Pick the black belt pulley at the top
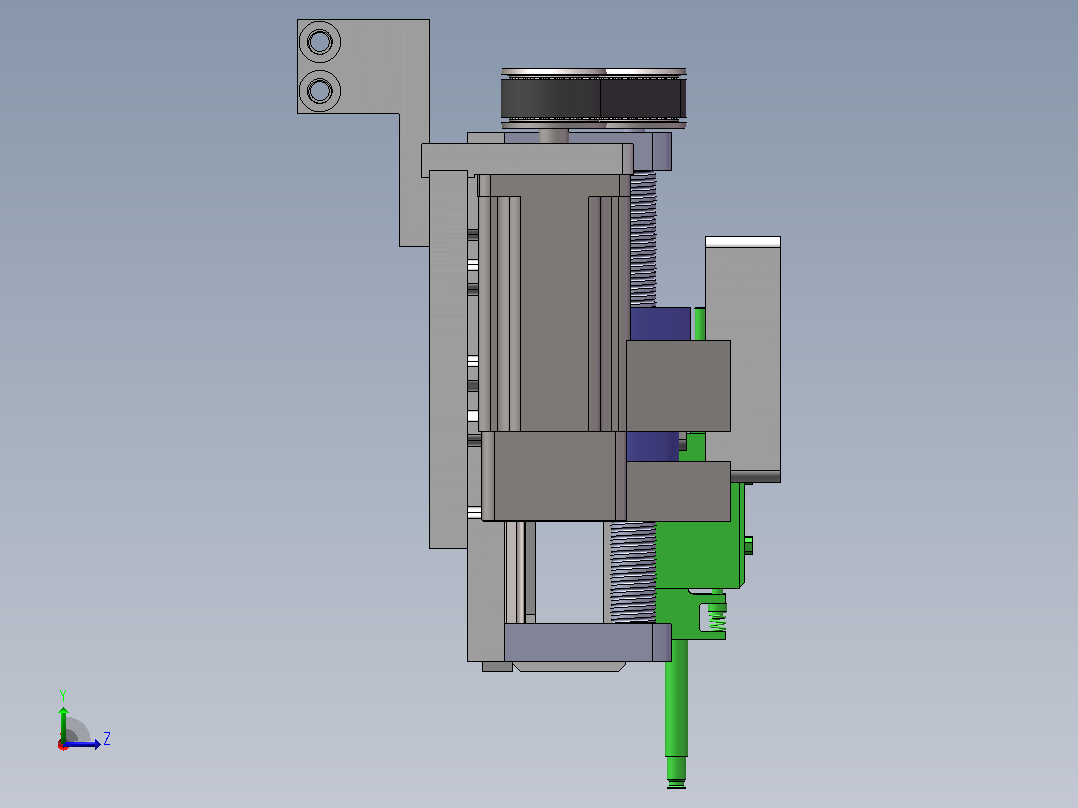Screen dimensions: 1078x808 (594, 98)
